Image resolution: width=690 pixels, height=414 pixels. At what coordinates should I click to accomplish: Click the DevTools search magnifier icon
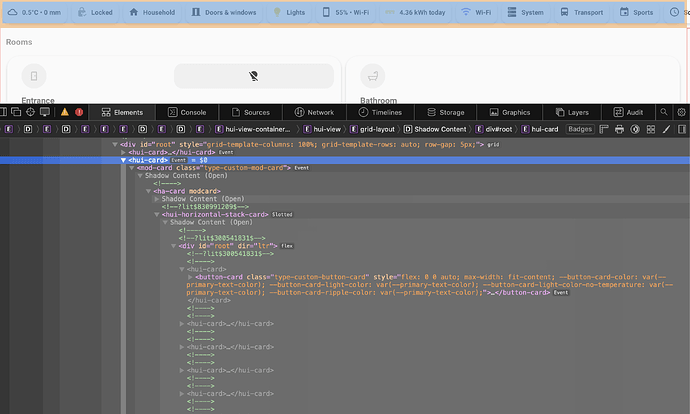[x=663, y=113]
